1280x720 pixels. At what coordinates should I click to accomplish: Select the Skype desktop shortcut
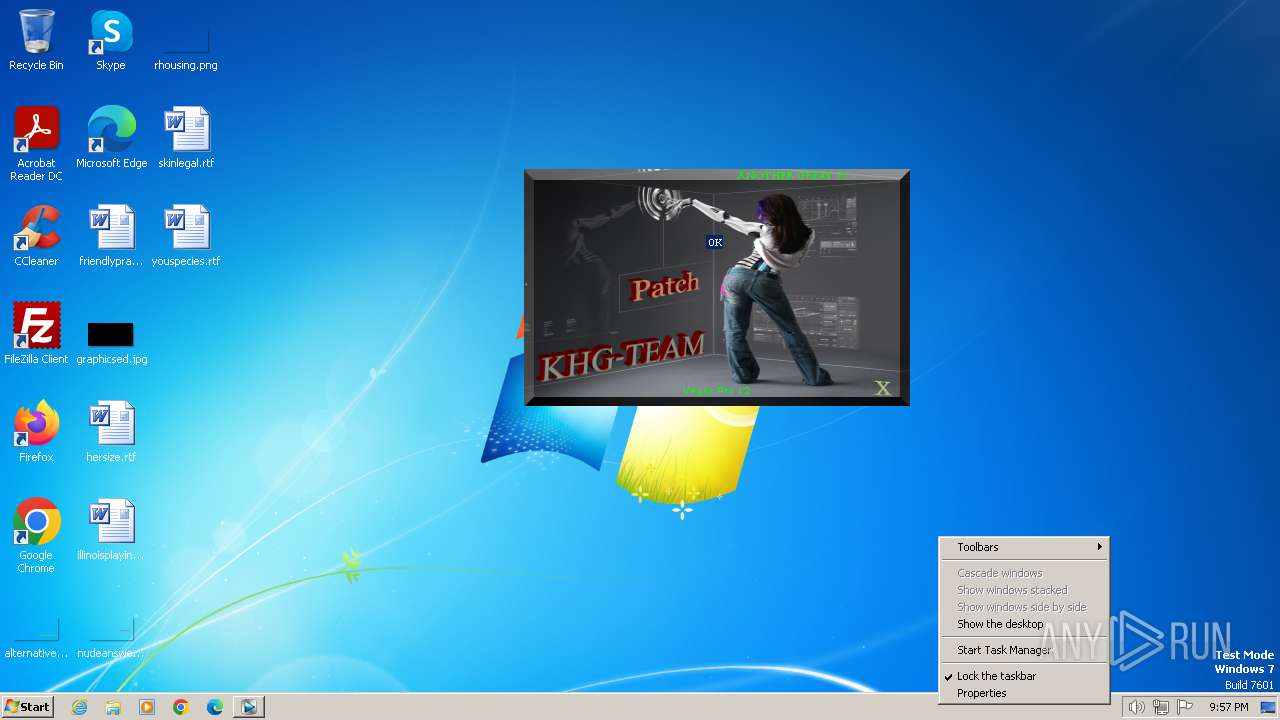click(111, 40)
